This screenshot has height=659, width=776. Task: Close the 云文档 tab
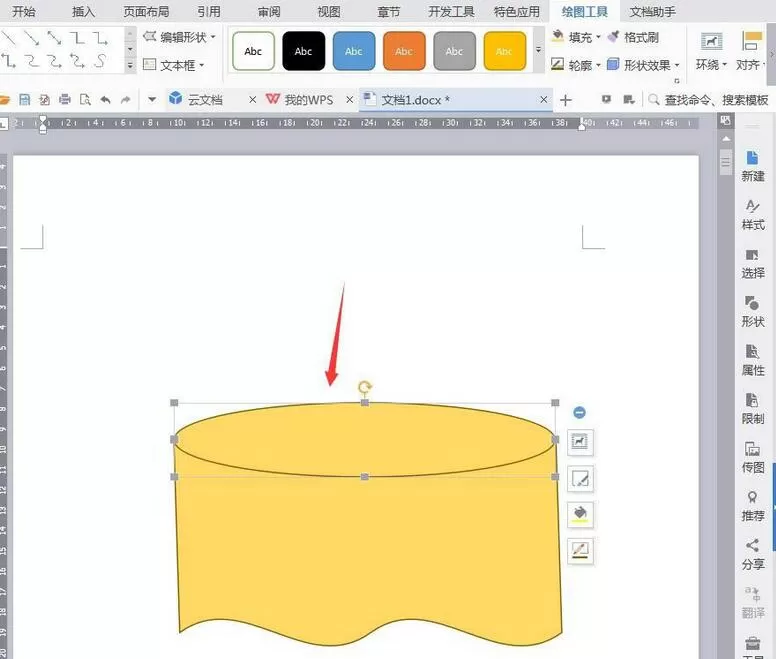(252, 100)
